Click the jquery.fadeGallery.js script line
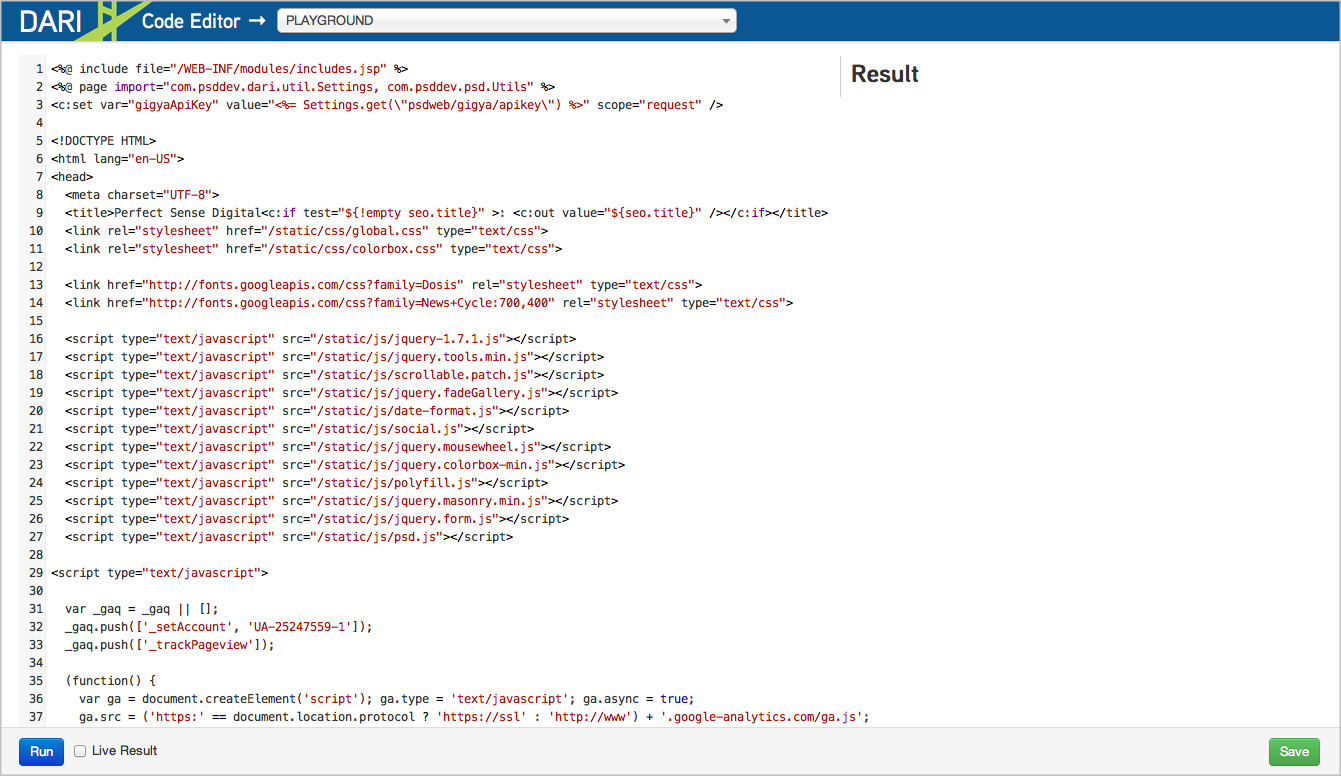This screenshot has width=1341, height=776. [x=342, y=393]
